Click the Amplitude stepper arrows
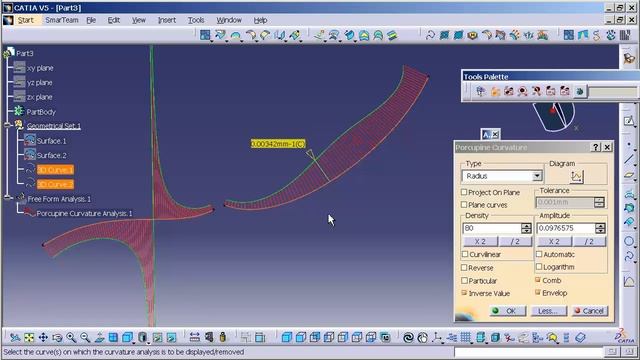 click(600, 228)
